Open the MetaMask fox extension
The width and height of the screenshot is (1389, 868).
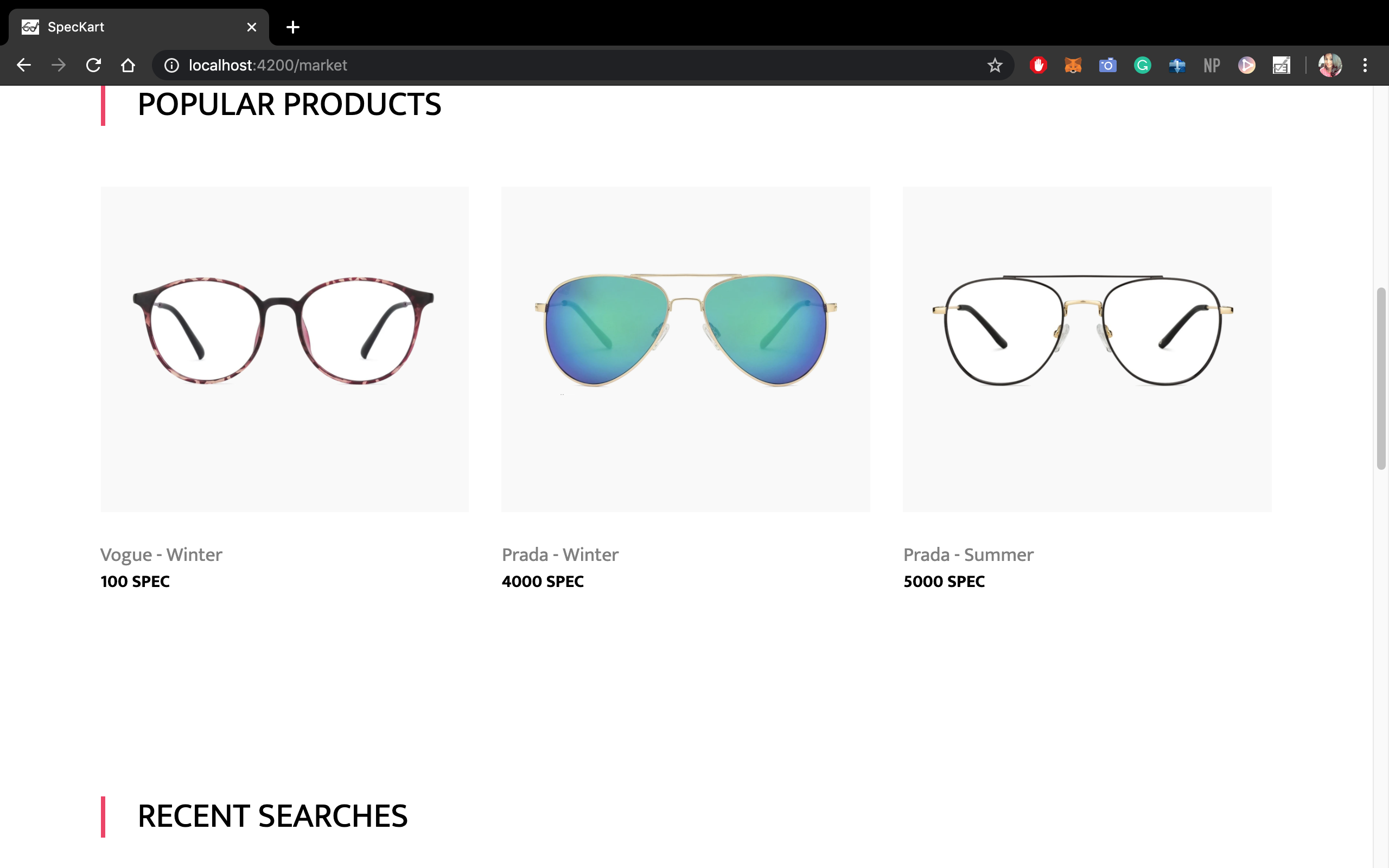pyautogui.click(x=1073, y=65)
